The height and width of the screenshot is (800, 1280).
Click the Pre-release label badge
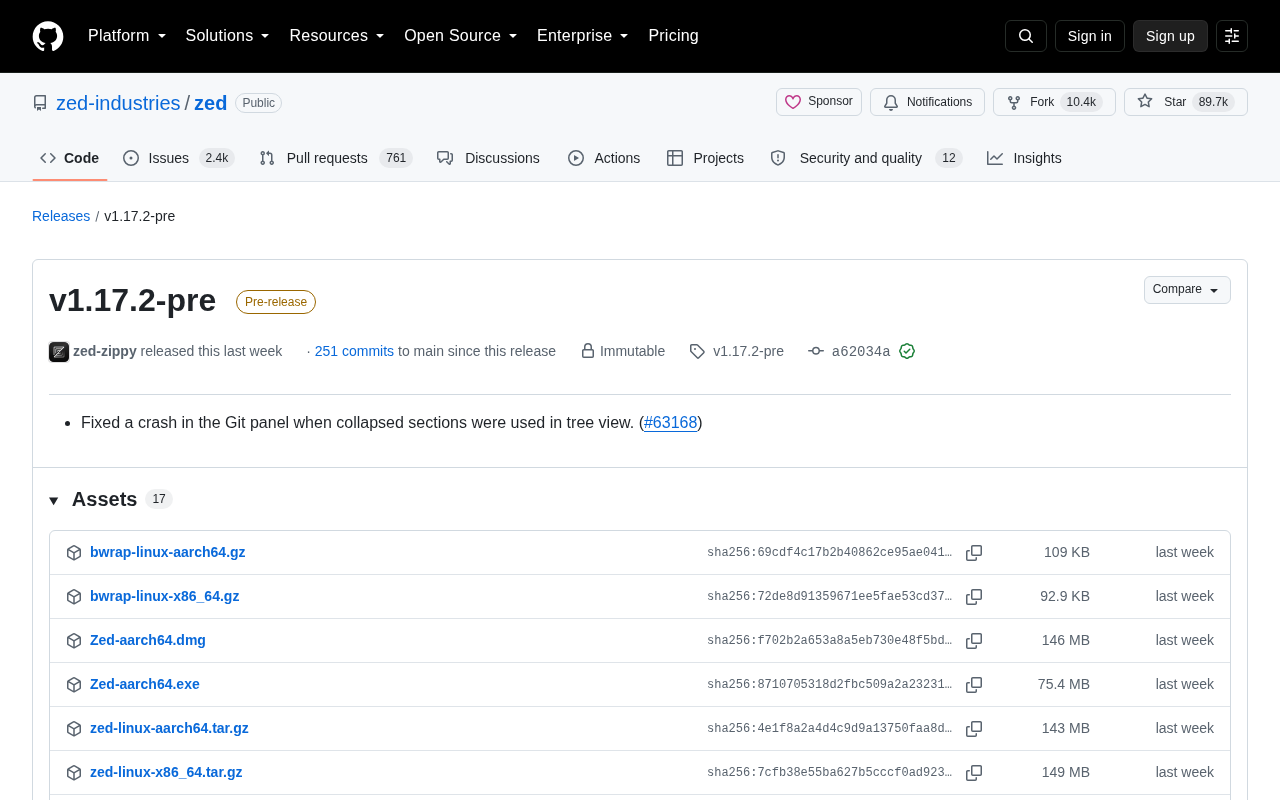pyautogui.click(x=276, y=302)
